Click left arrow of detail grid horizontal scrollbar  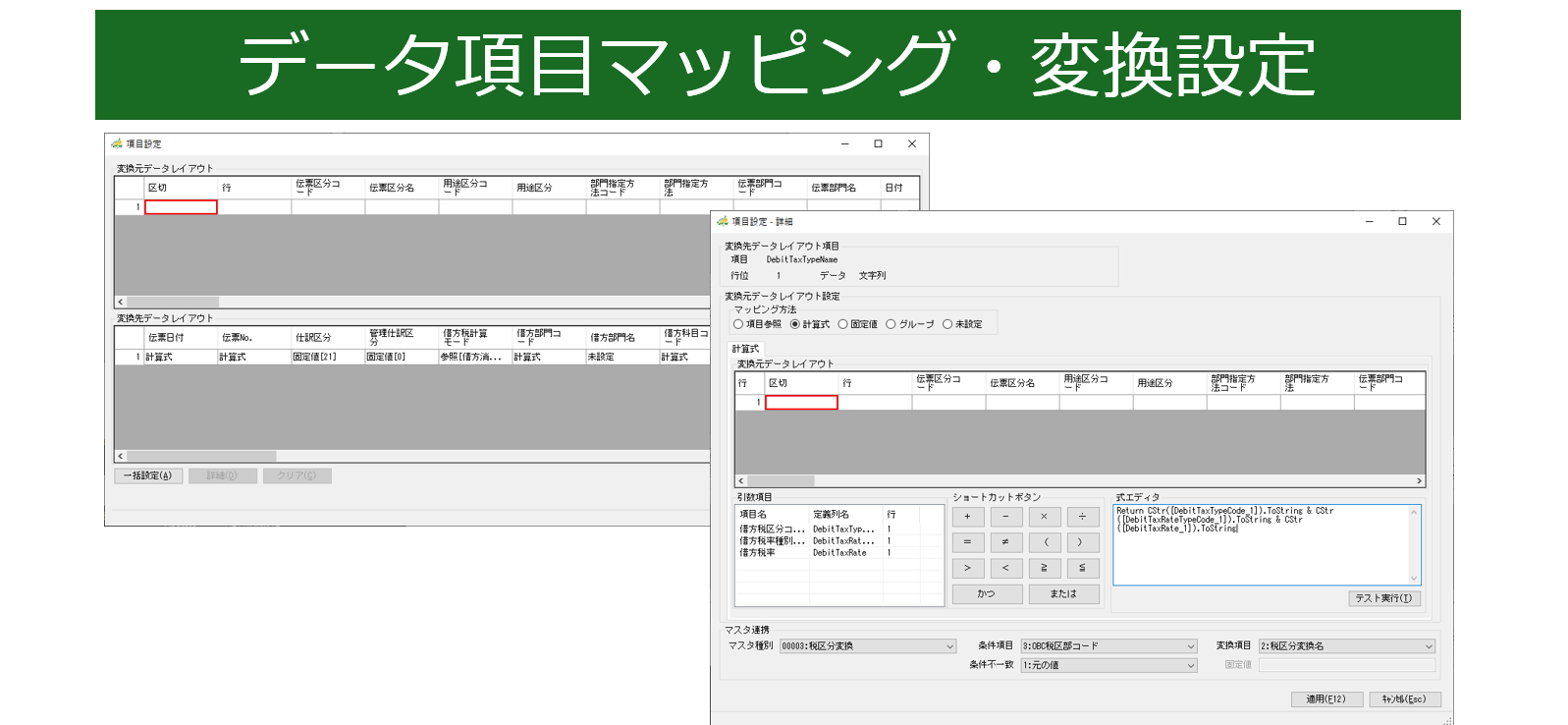pyautogui.click(x=741, y=481)
